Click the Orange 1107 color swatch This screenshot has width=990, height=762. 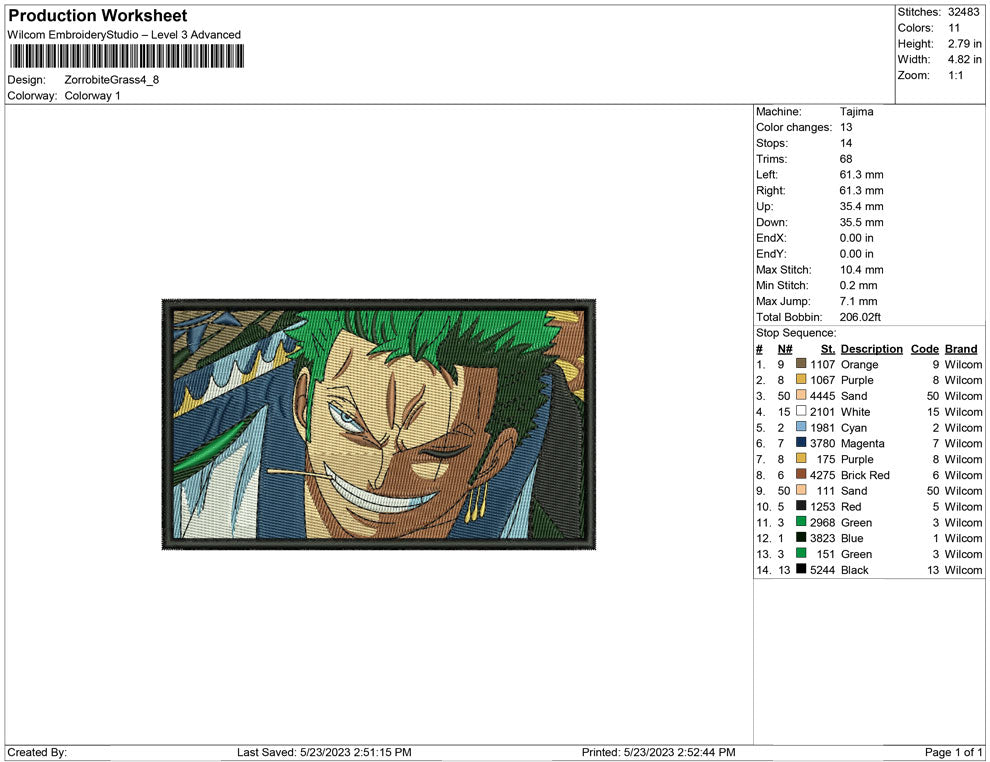[x=801, y=364]
